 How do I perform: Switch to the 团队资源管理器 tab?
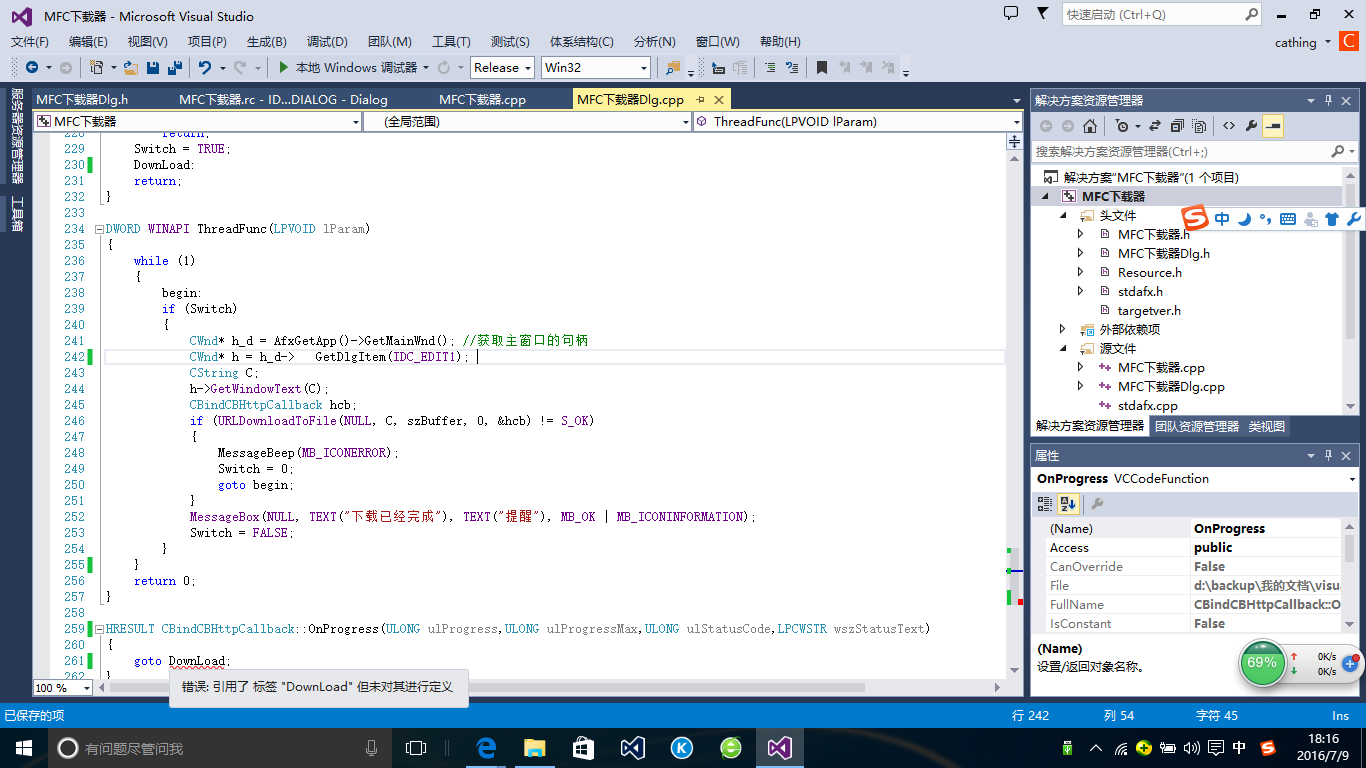click(1196, 426)
